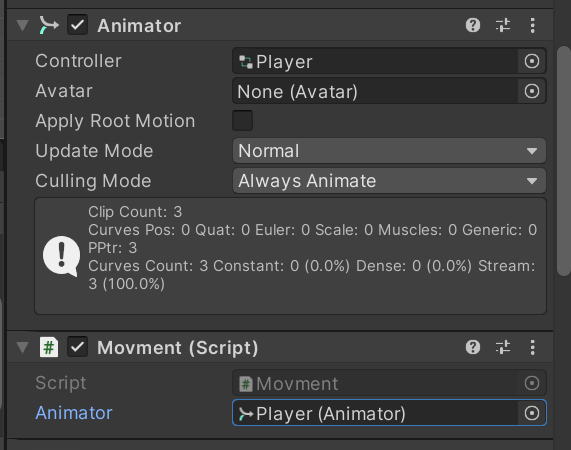Open the Culling Mode dropdown
The height and width of the screenshot is (450, 571).
(389, 181)
